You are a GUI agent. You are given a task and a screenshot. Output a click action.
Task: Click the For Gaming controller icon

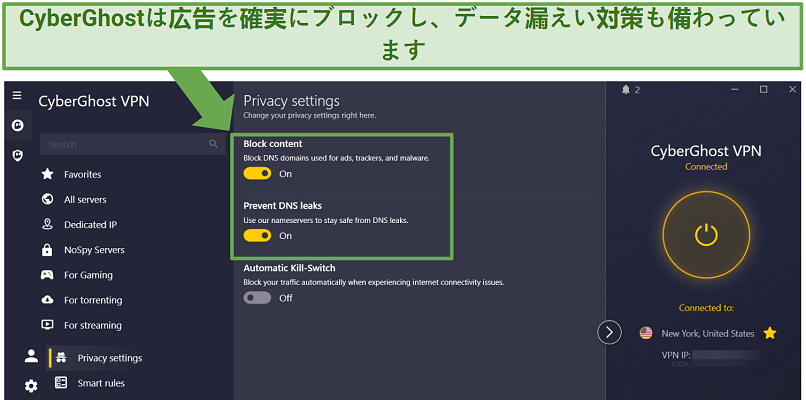coord(47,275)
